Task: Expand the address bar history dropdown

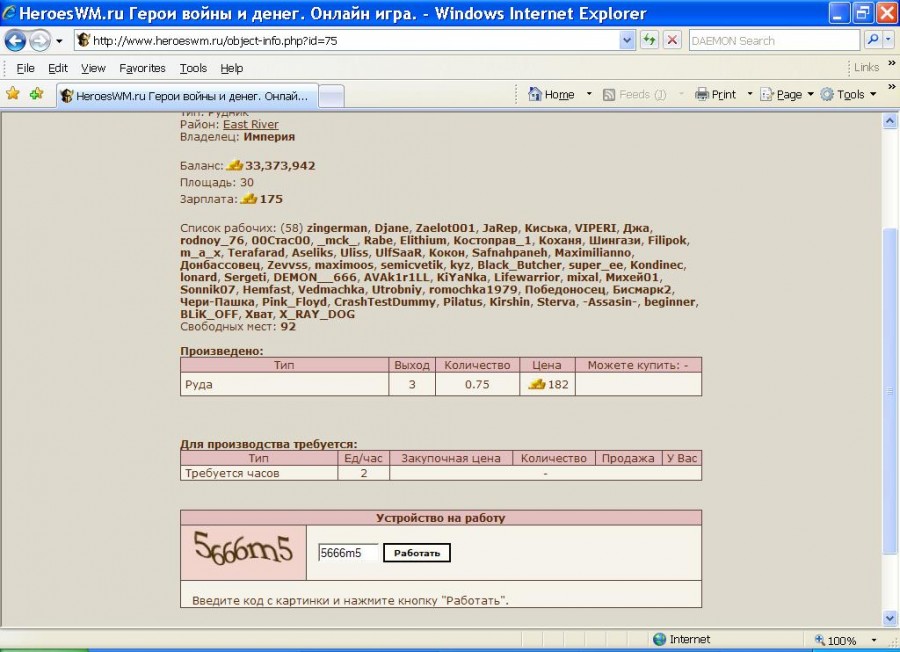Action: [x=627, y=41]
